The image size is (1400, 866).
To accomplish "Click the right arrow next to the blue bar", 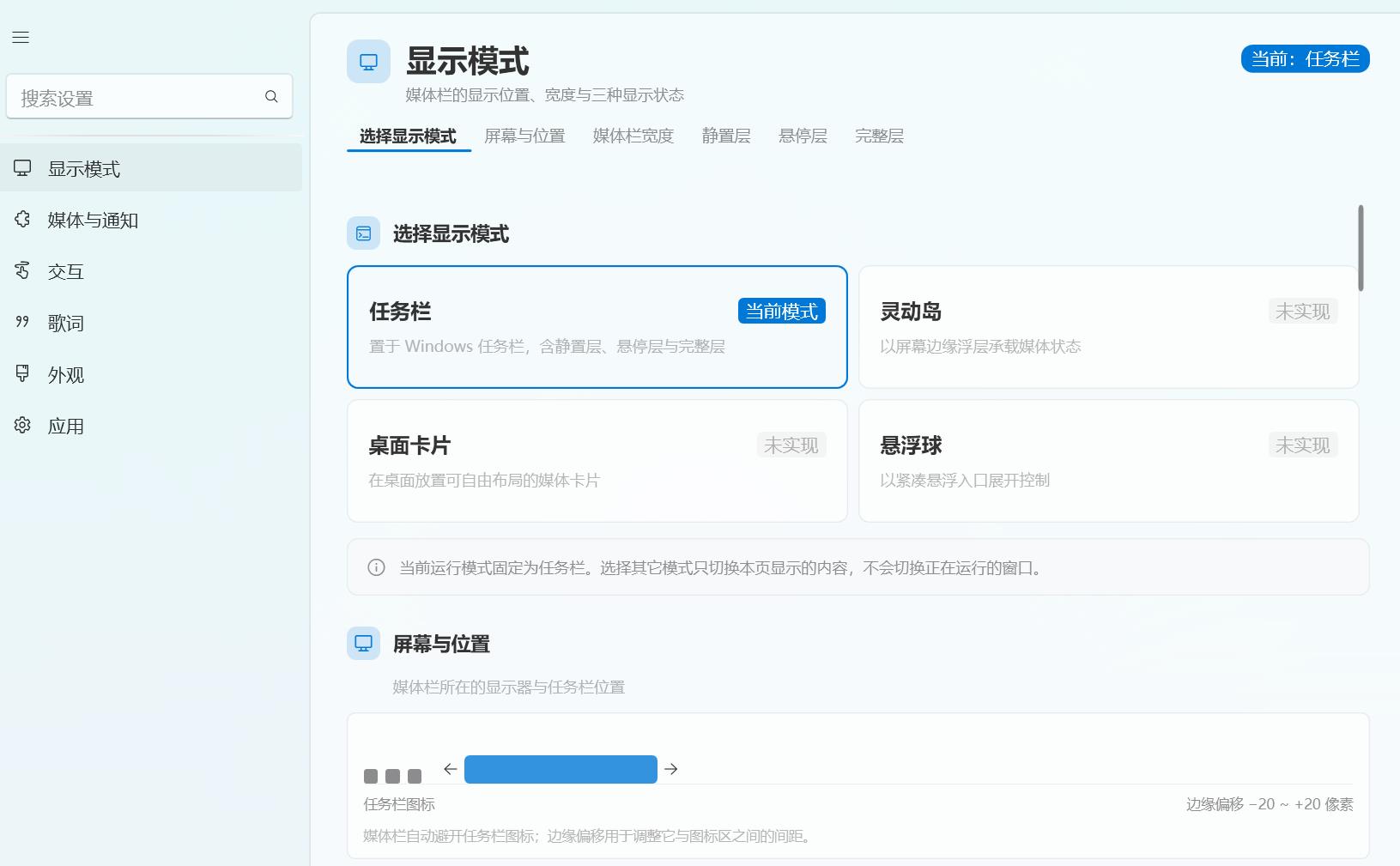I will point(671,769).
